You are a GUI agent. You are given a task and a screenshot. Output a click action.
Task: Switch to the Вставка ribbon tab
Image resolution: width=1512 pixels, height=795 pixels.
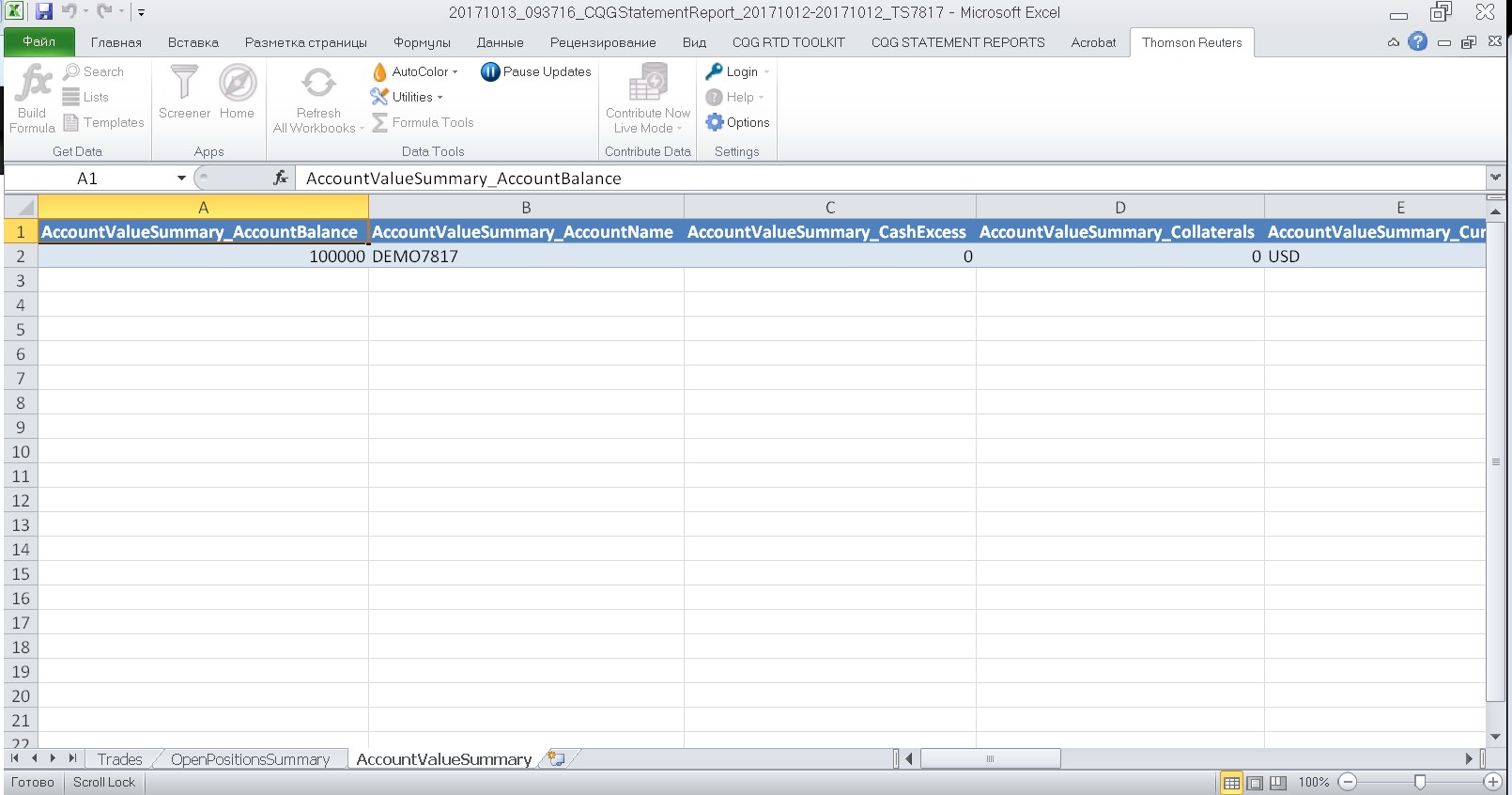193,42
